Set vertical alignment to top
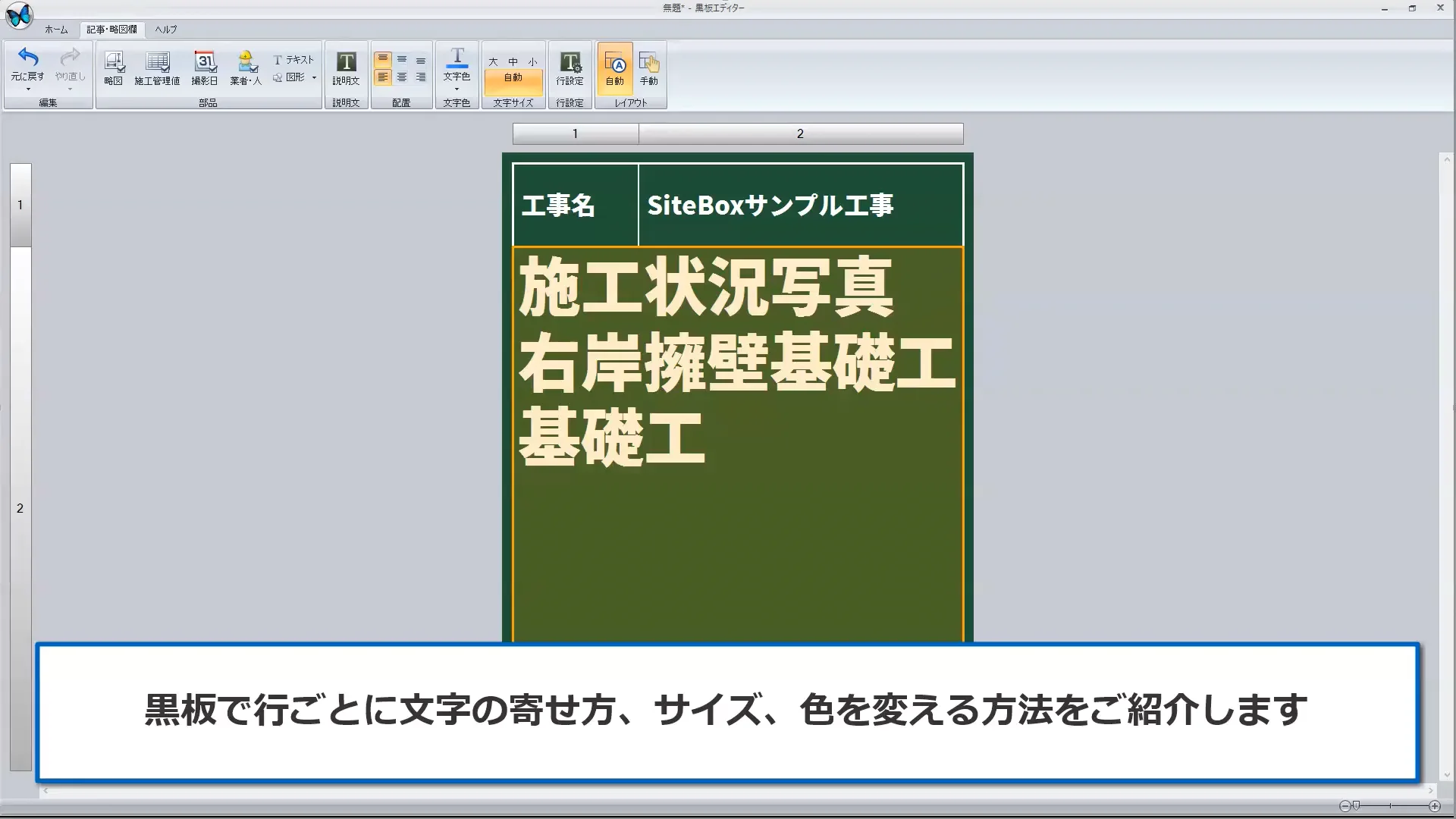Image resolution: width=1456 pixels, height=819 pixels. [x=383, y=59]
